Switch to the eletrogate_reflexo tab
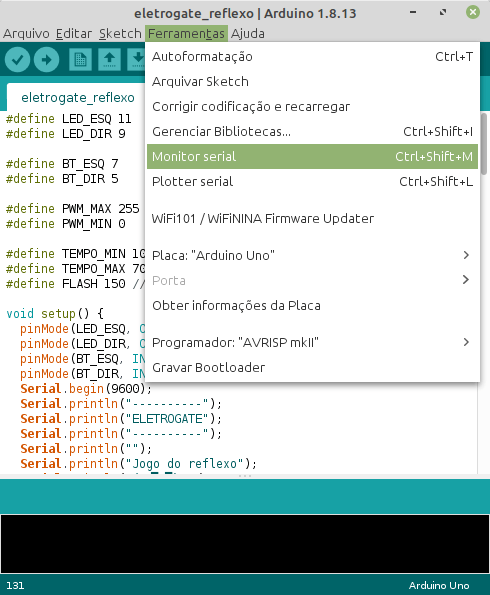The height and width of the screenshot is (595, 490). (x=77, y=98)
